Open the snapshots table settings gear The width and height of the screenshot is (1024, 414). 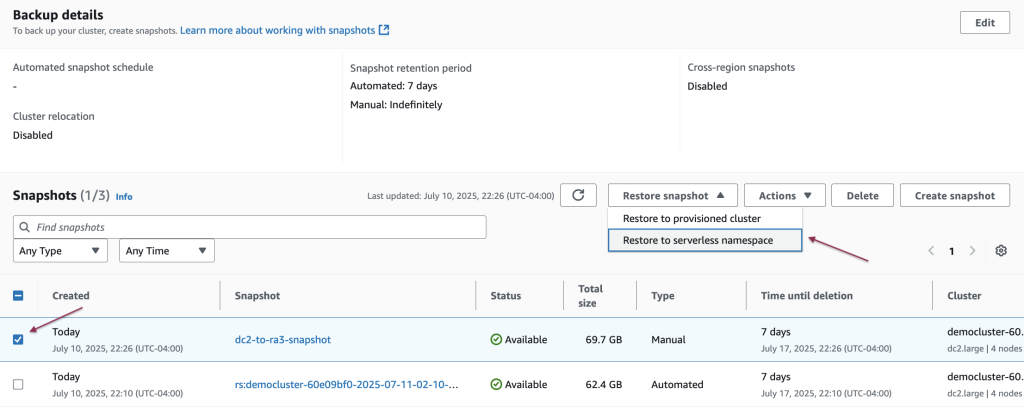[1000, 251]
